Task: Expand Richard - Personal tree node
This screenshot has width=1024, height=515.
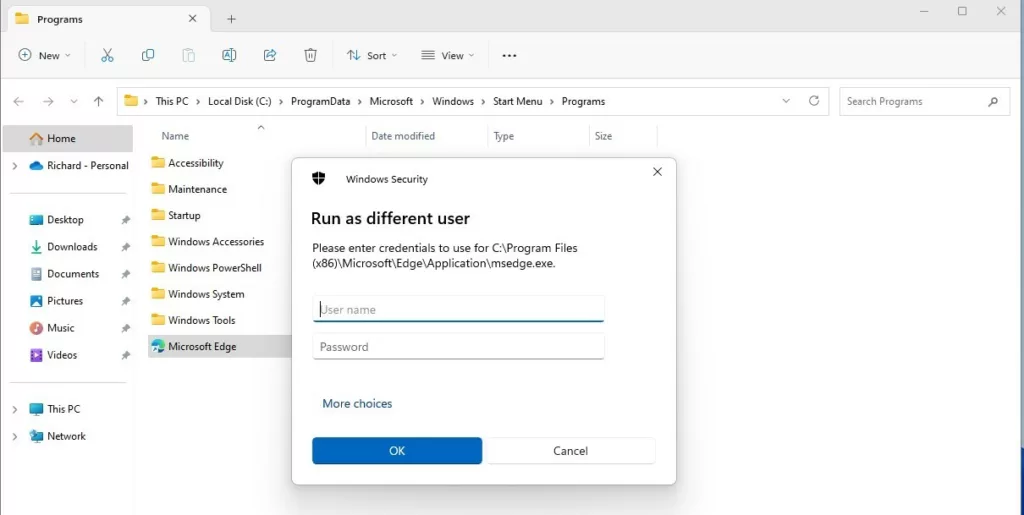Action: point(15,166)
